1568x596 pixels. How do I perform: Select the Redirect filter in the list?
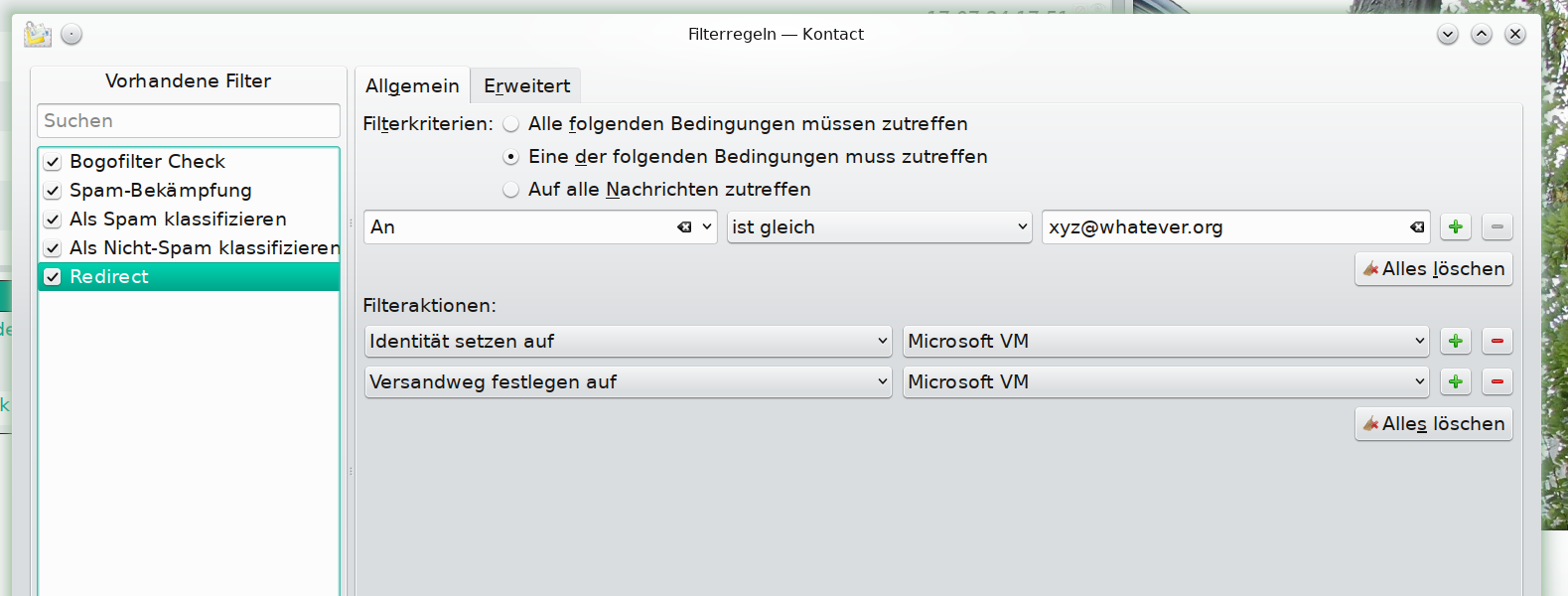pyautogui.click(x=189, y=277)
